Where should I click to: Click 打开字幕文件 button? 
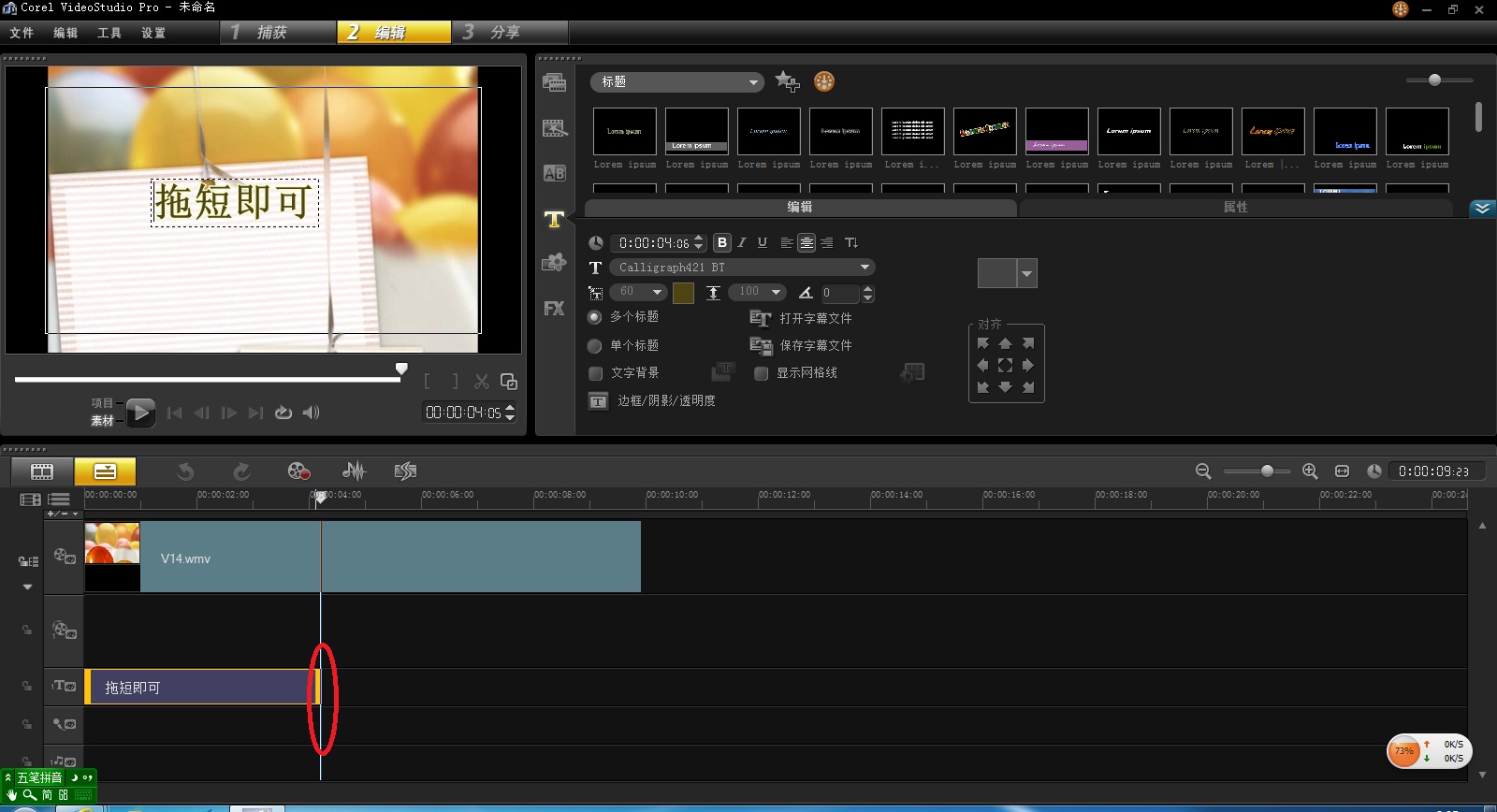click(x=802, y=319)
